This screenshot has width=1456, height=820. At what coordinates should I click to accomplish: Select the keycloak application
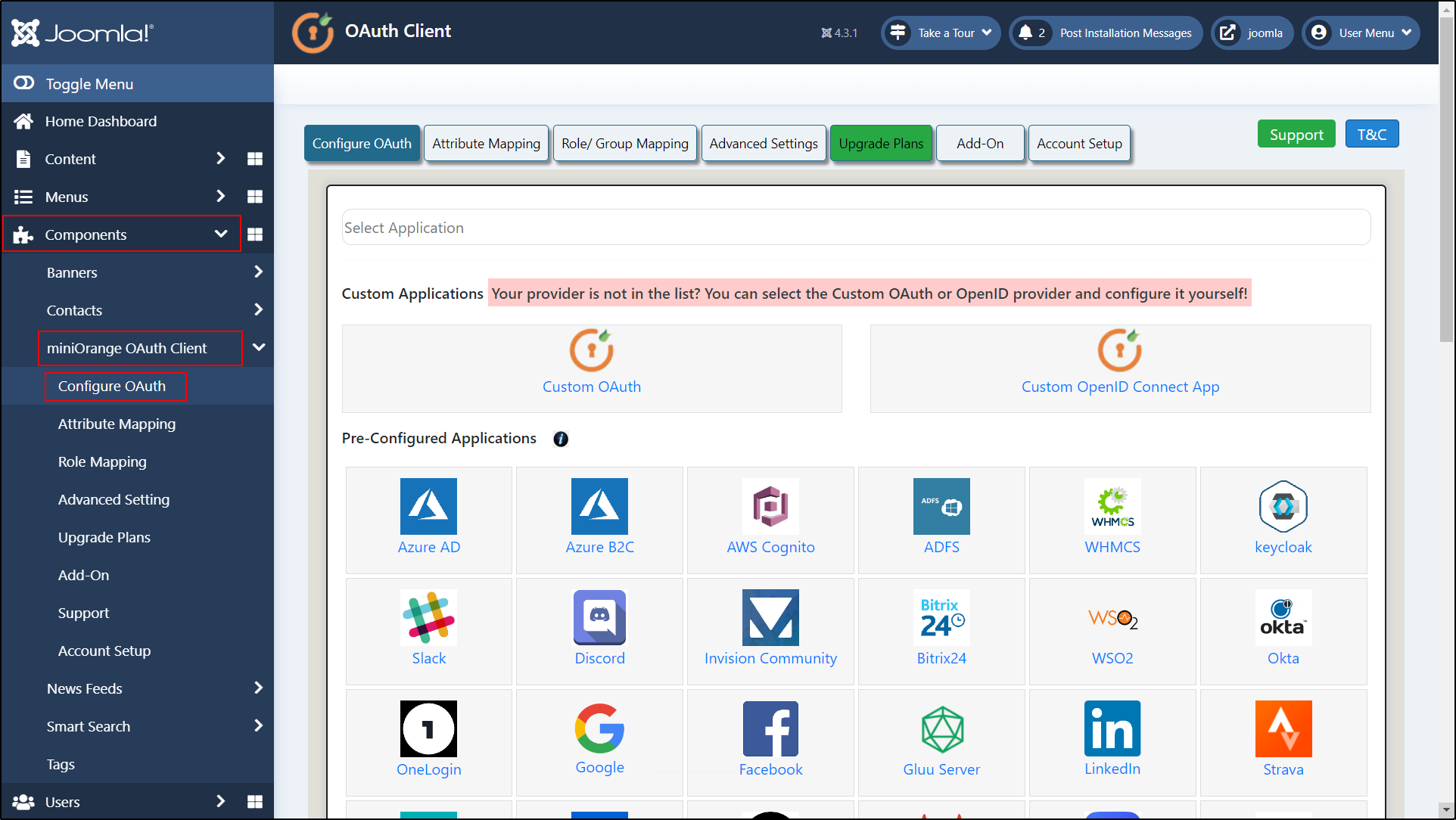coord(1283,520)
